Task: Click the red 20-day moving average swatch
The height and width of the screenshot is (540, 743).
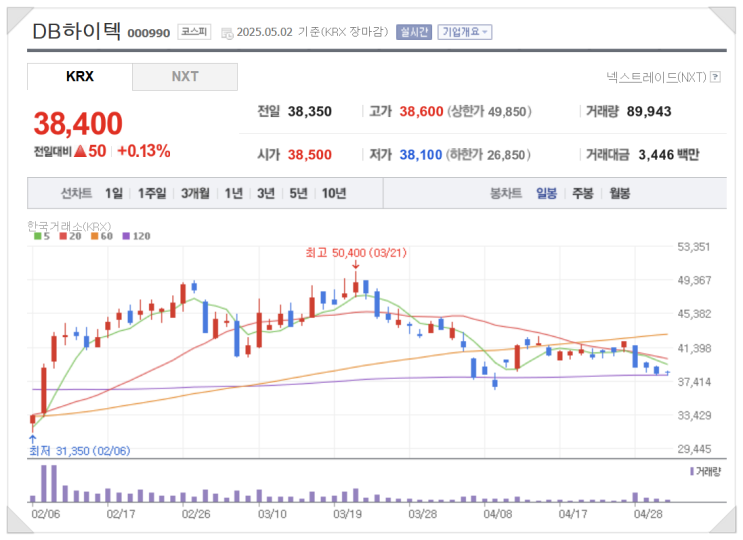Action: tap(63, 236)
